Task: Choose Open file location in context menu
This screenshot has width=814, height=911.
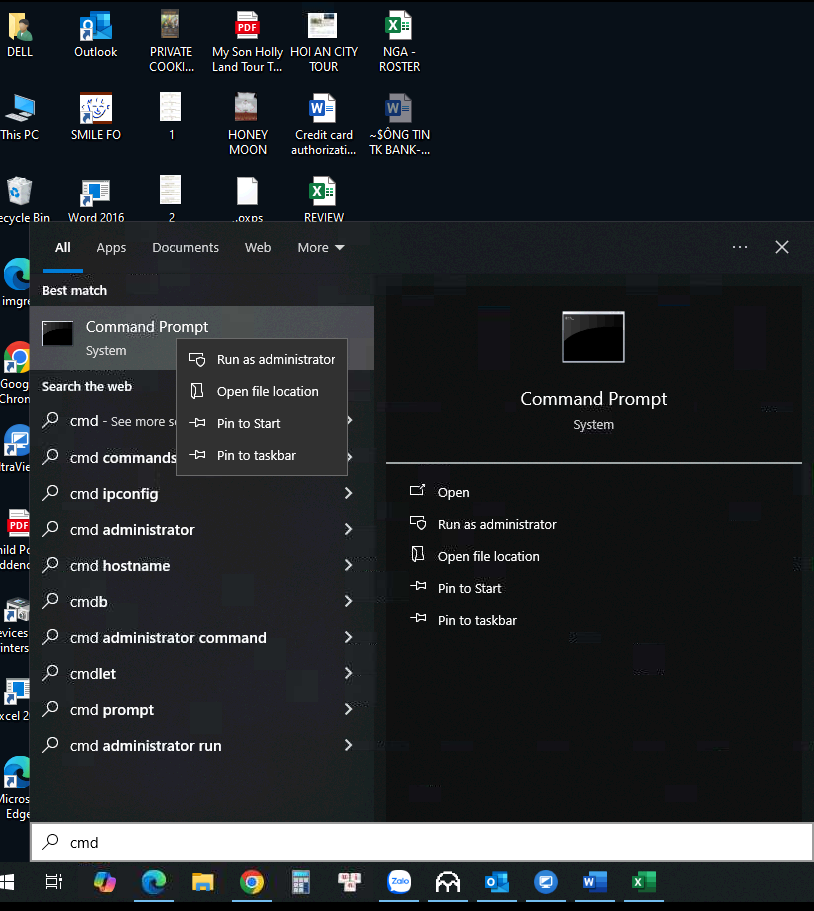Action: [267, 392]
